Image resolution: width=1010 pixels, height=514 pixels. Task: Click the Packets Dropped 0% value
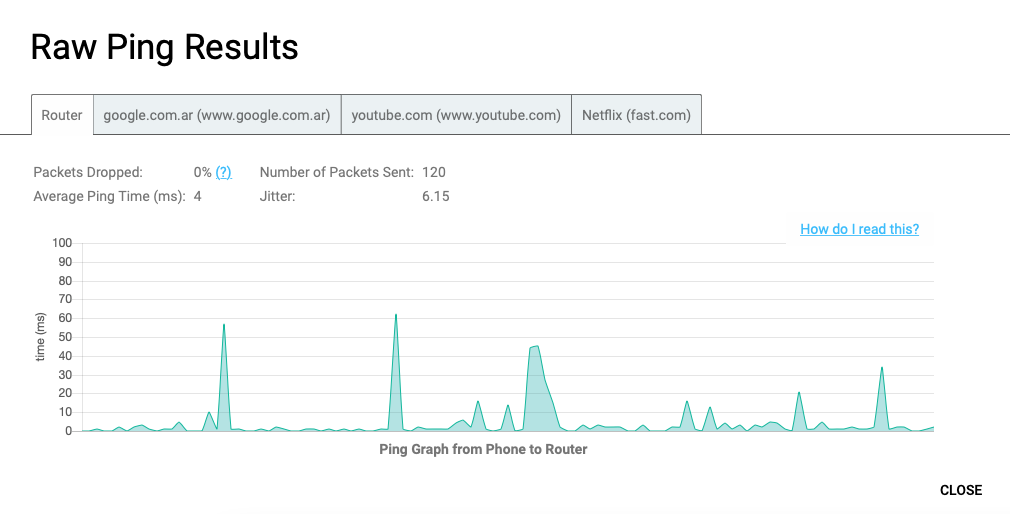202,172
